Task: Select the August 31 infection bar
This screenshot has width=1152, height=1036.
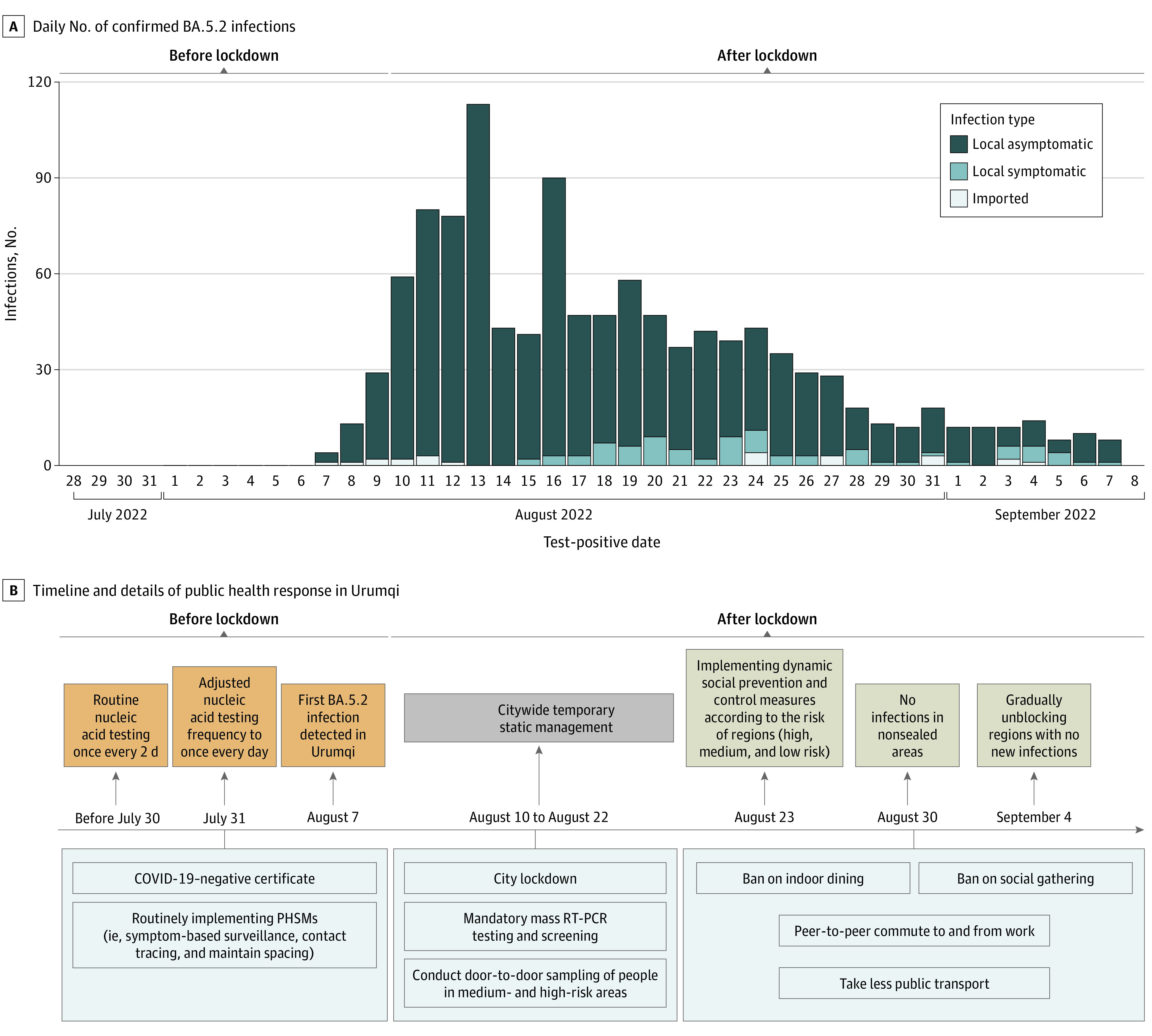Action: 933,437
